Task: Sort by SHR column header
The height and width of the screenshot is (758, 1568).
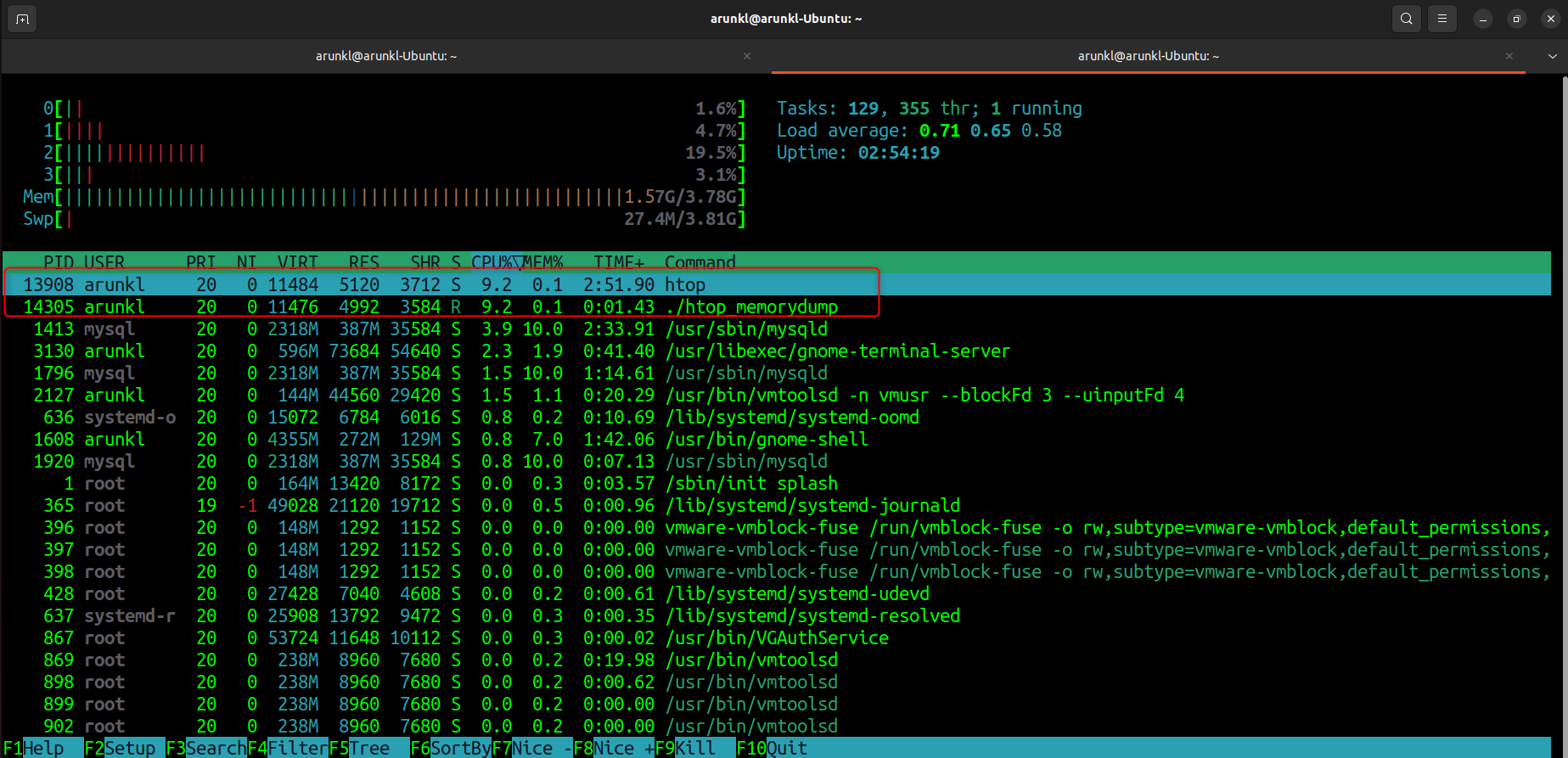Action: tap(425, 262)
